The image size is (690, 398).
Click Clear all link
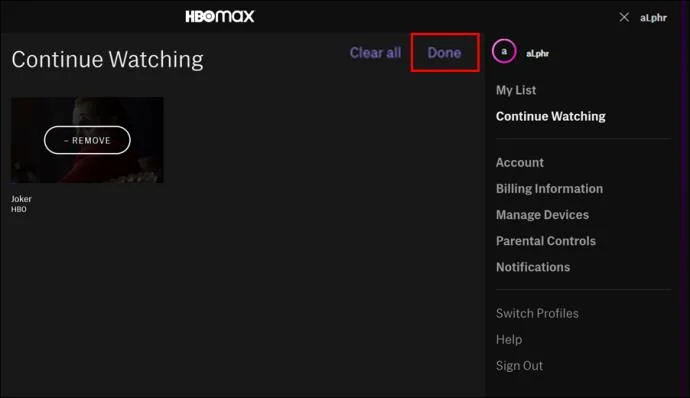point(375,53)
